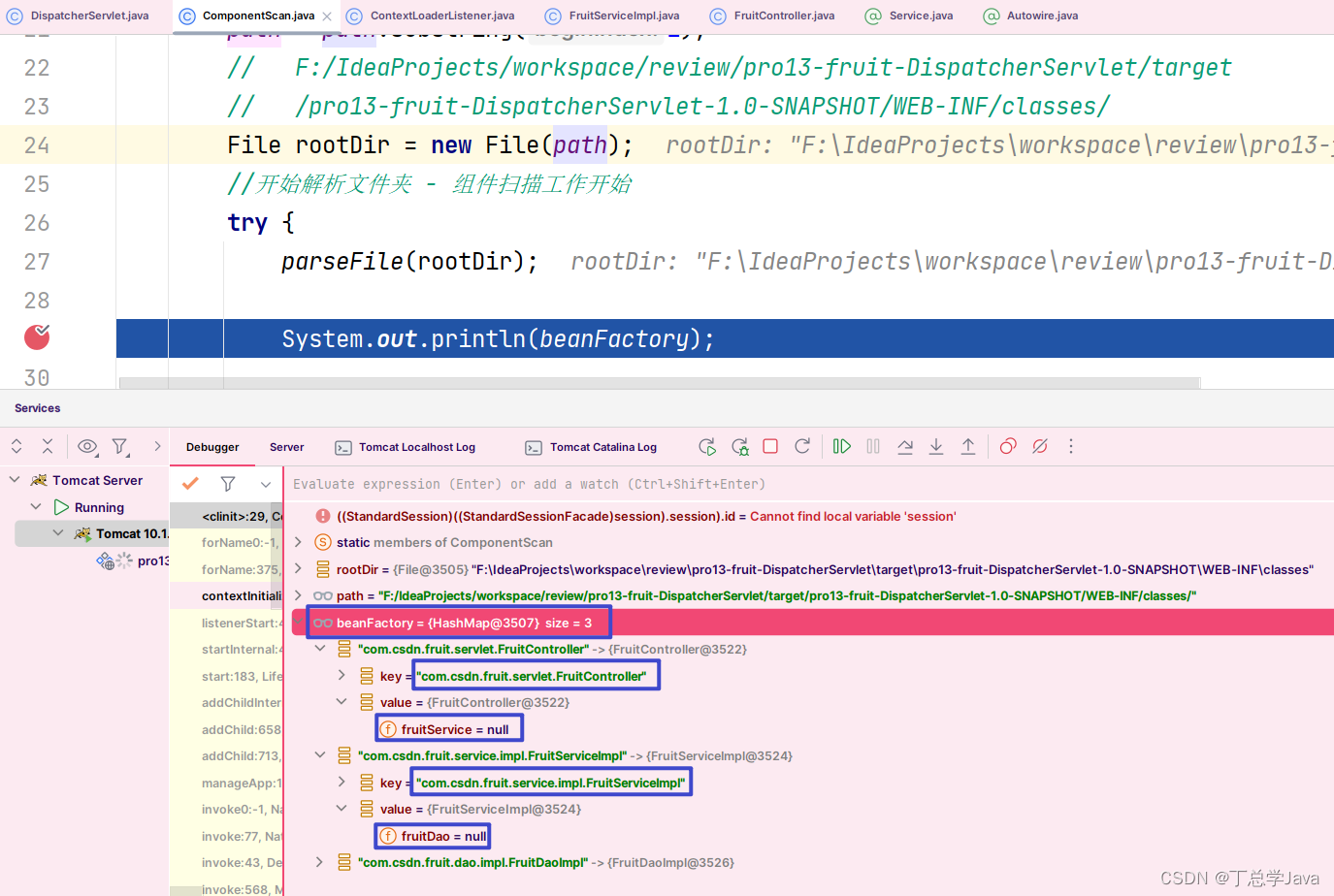The height and width of the screenshot is (896, 1334).
Task: Expand the FruitServiceImpl key node
Action: coord(342,783)
